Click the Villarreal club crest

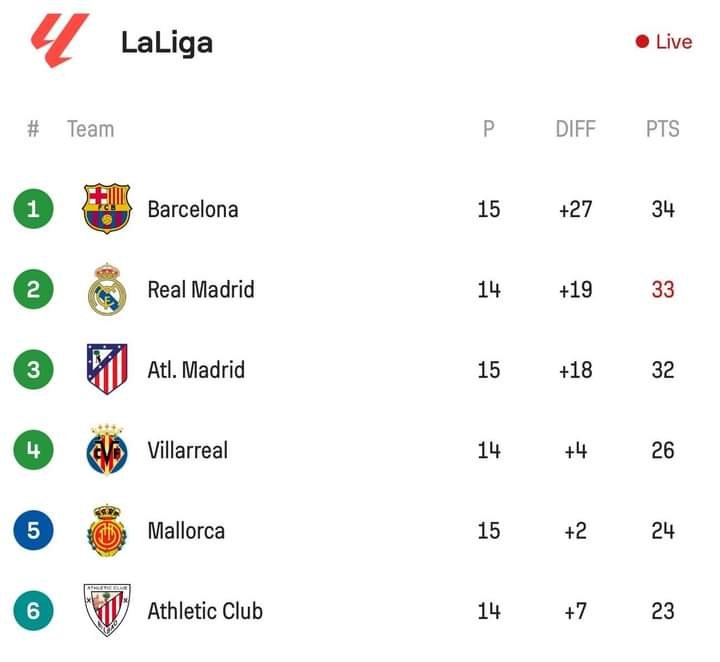[107, 450]
